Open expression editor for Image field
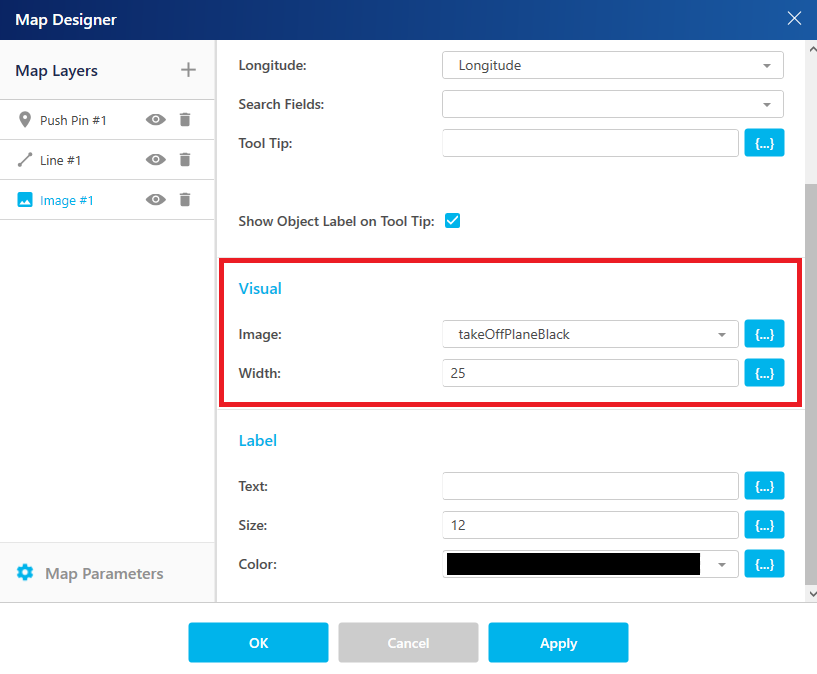Screen dimensions: 817x674 pyautogui.click(x=764, y=334)
